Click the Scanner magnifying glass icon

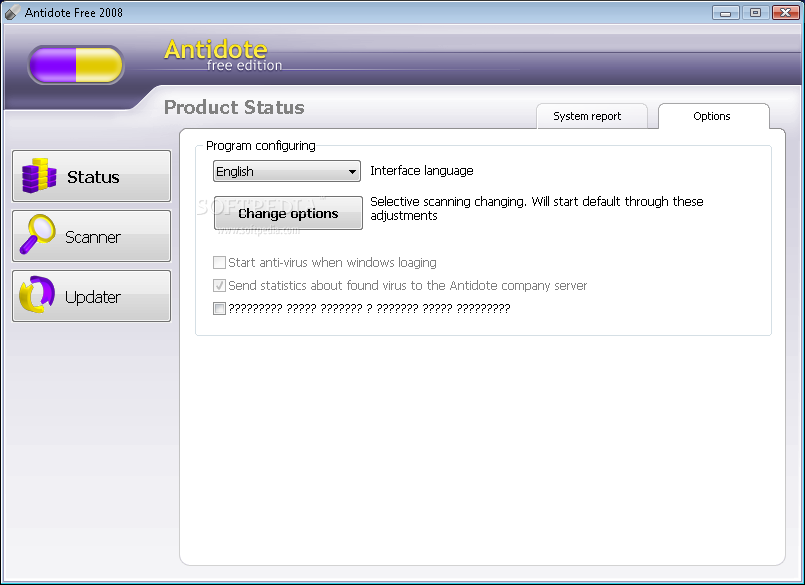coord(37,234)
